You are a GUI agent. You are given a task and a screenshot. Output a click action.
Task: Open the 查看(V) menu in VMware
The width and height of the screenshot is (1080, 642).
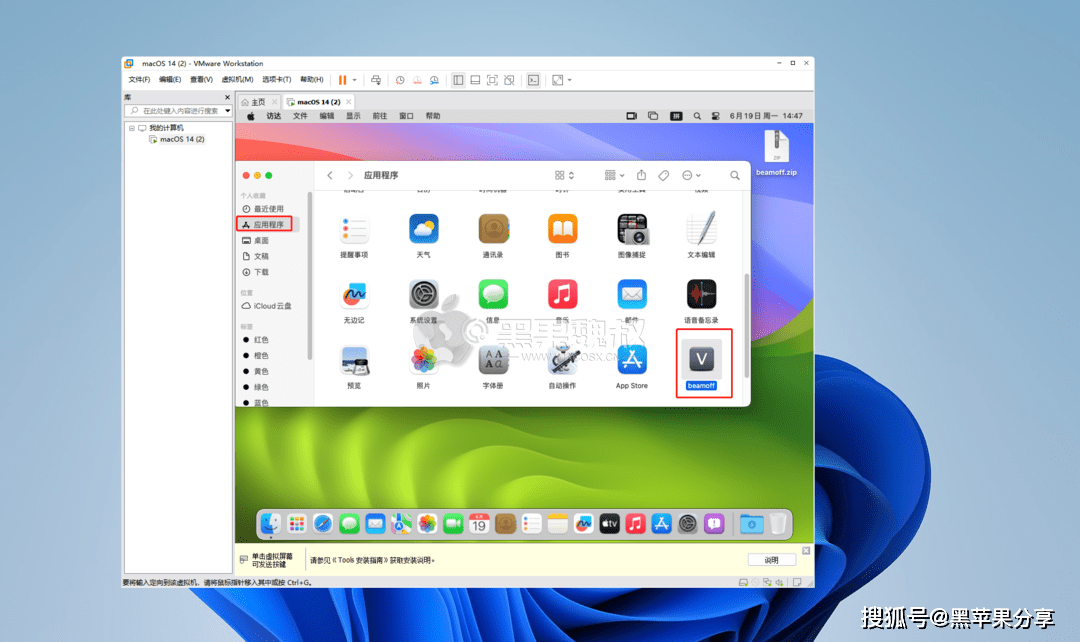(x=201, y=80)
